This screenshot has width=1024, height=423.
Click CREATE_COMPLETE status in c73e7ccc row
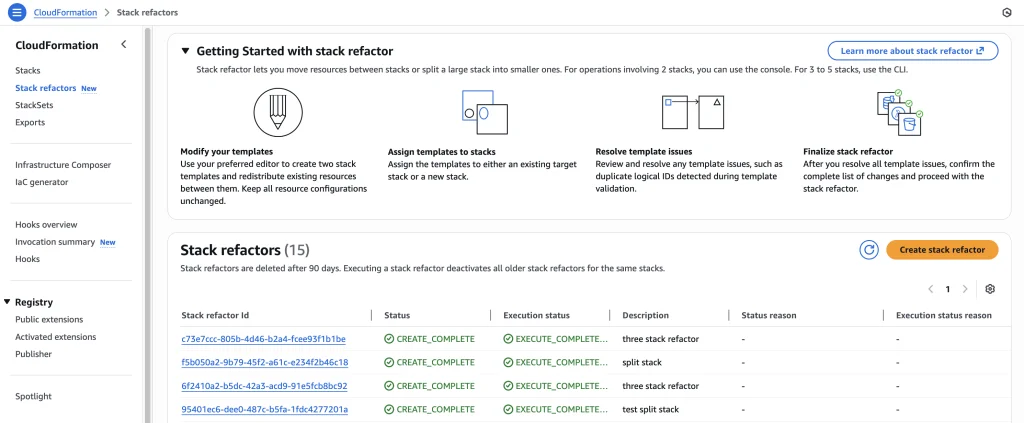(430, 339)
